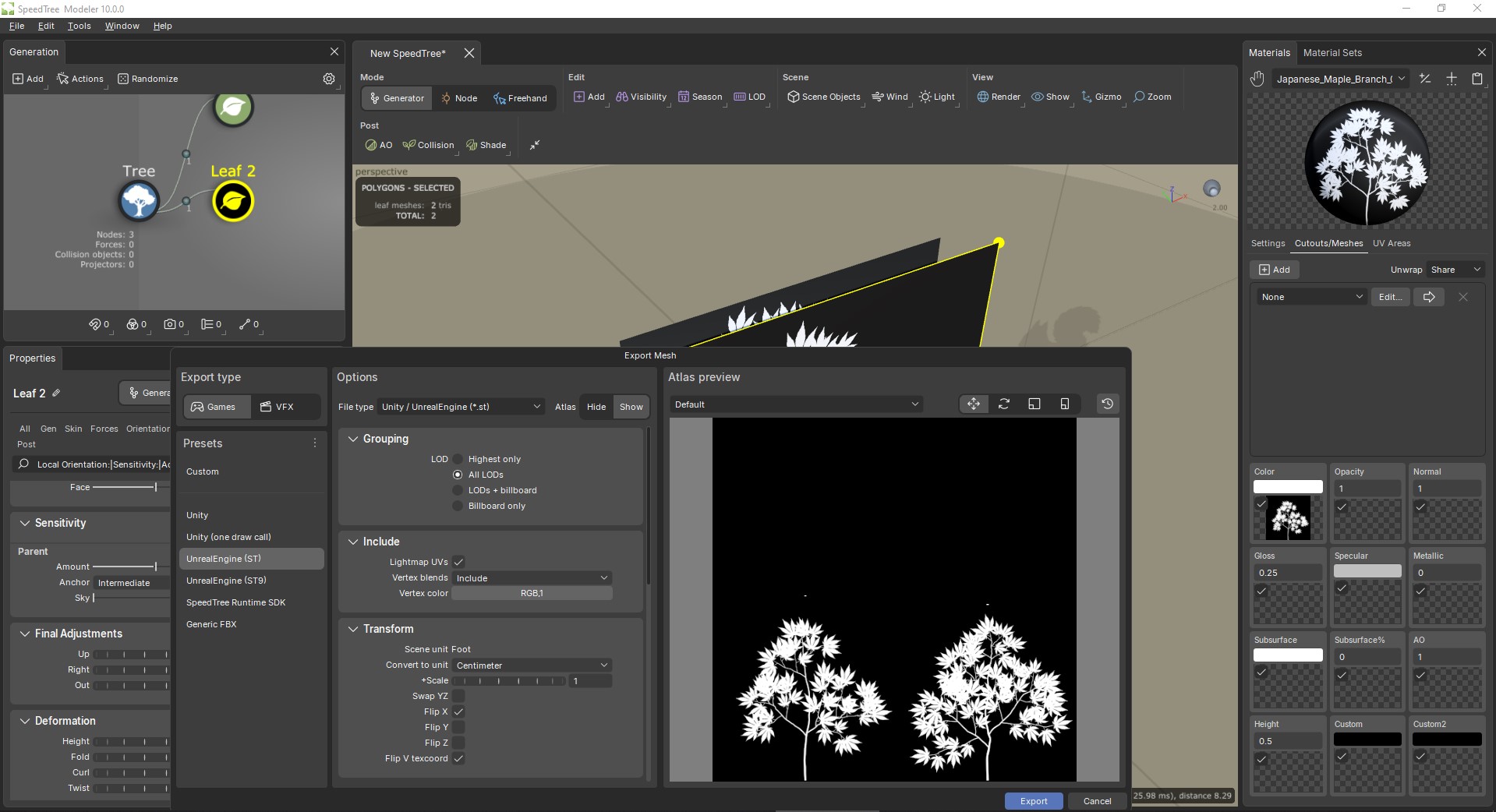
Task: Open the Window menu
Action: pos(122,26)
